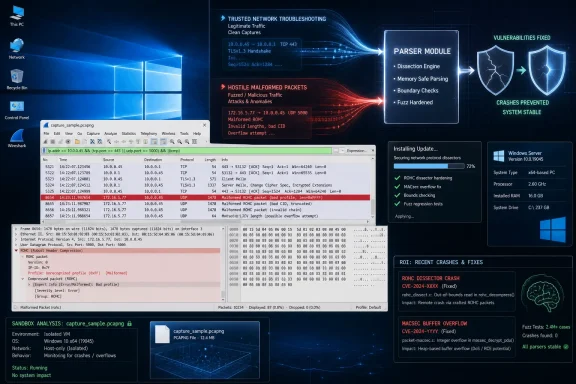Collapse the ROHC Robust Header Compression row
This screenshot has width=576, height=384.
[16, 250]
